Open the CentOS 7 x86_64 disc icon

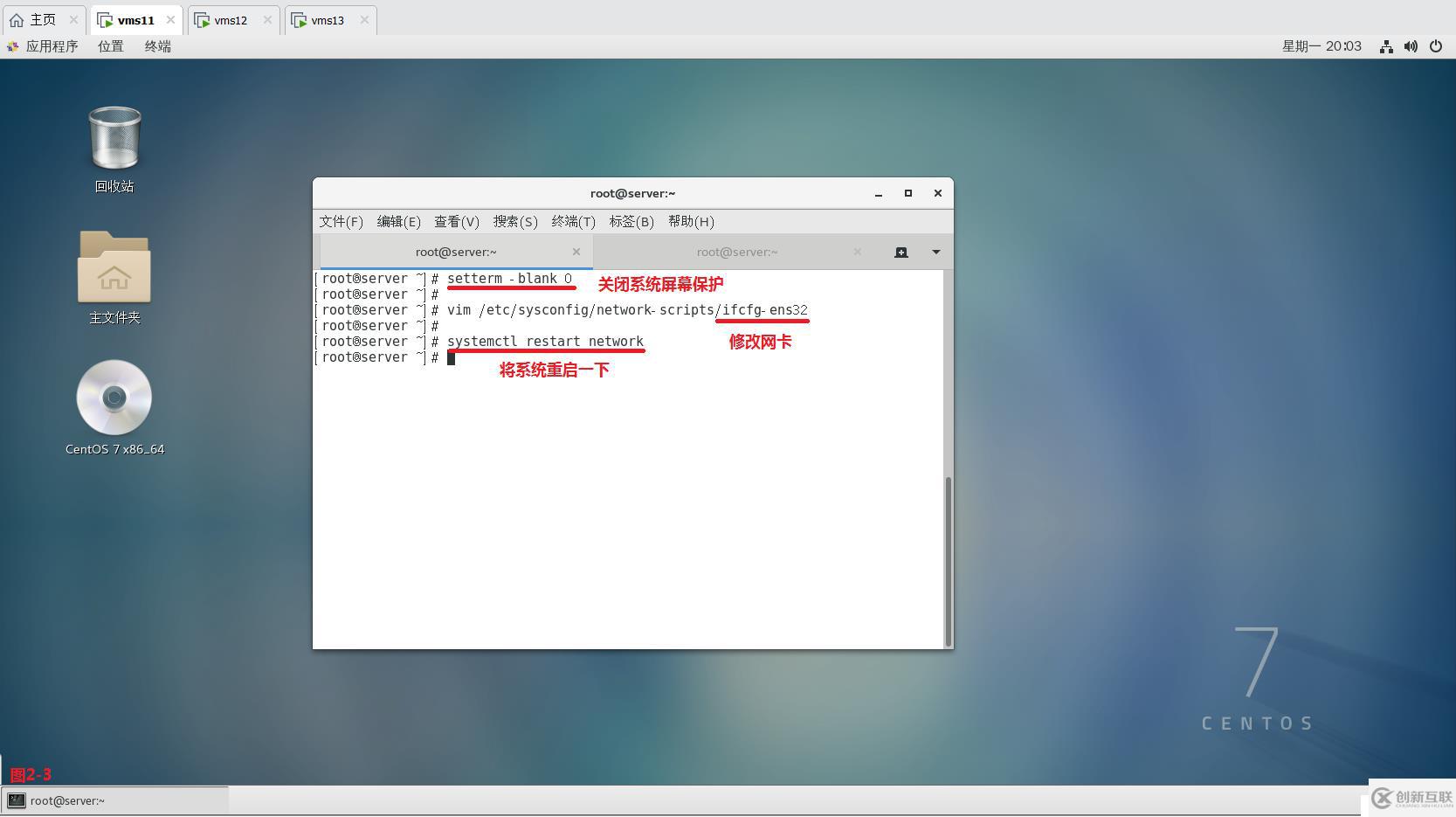(x=114, y=408)
